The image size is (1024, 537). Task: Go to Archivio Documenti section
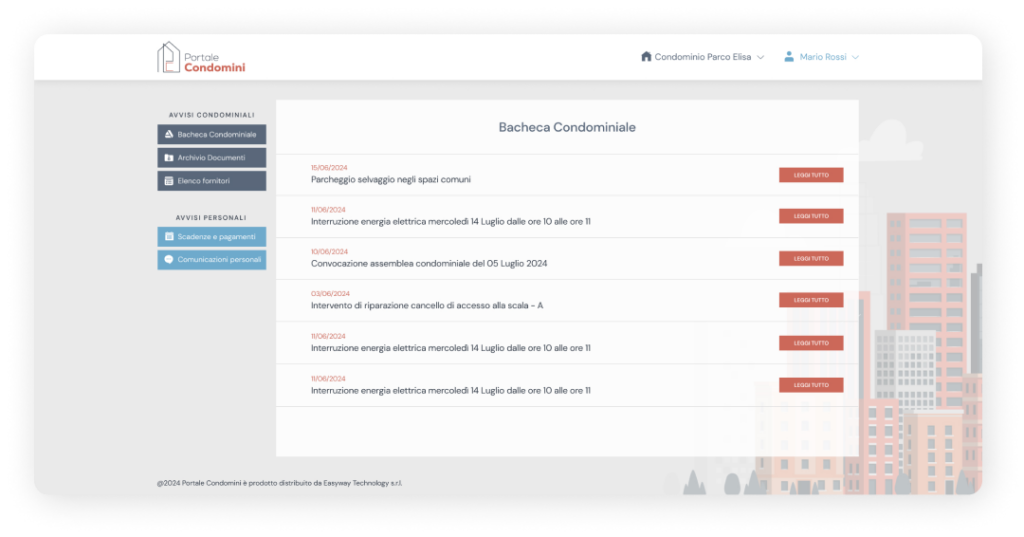[211, 158]
